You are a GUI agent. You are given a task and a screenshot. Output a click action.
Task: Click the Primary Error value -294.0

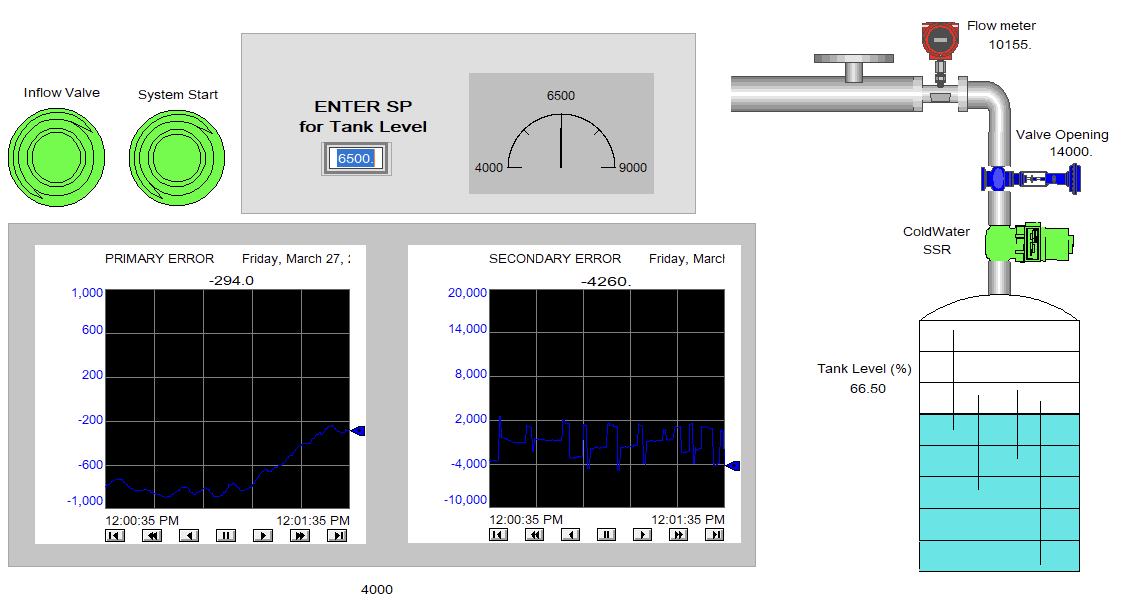point(231,281)
